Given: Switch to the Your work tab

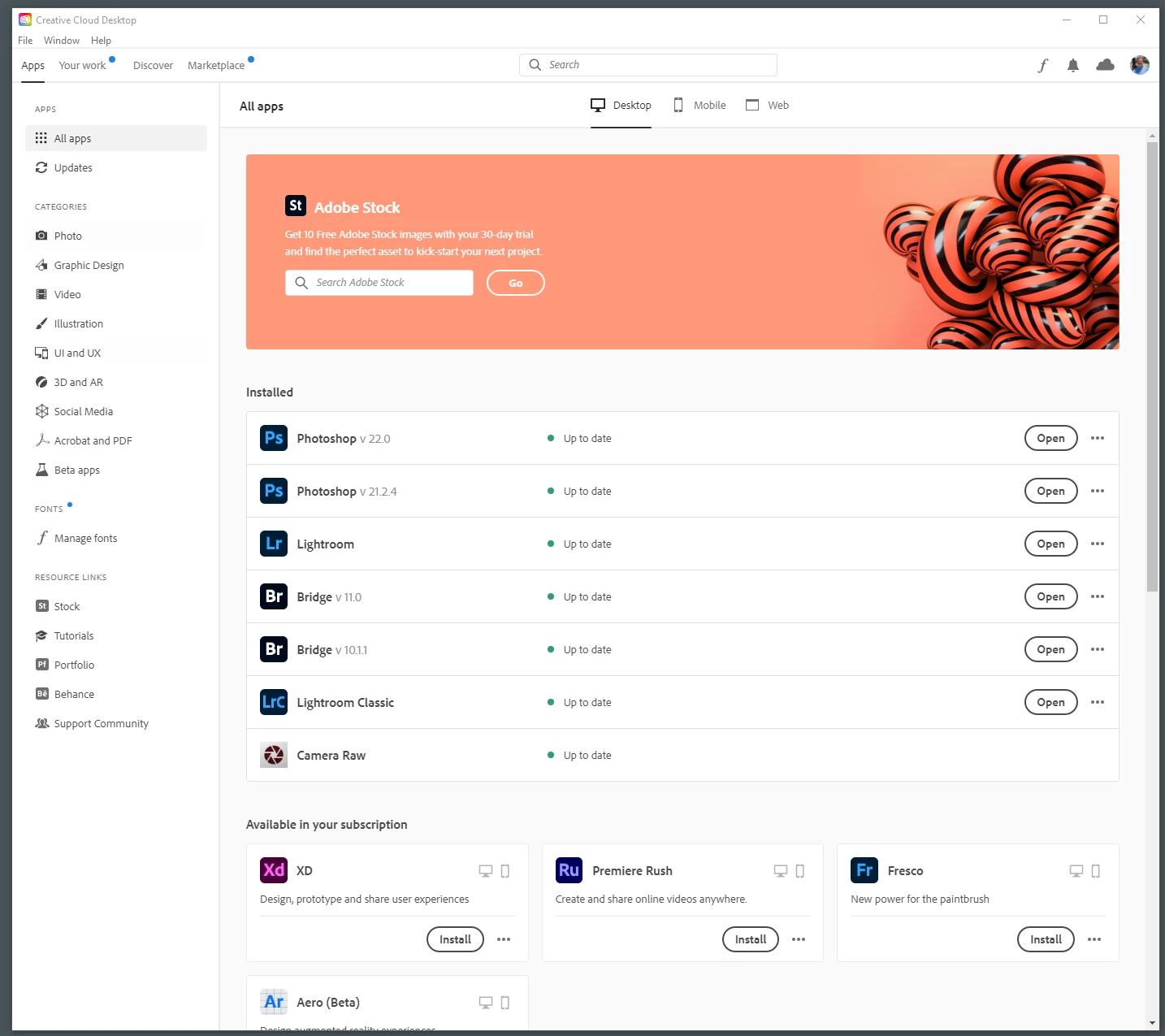Looking at the screenshot, I should click(x=82, y=65).
